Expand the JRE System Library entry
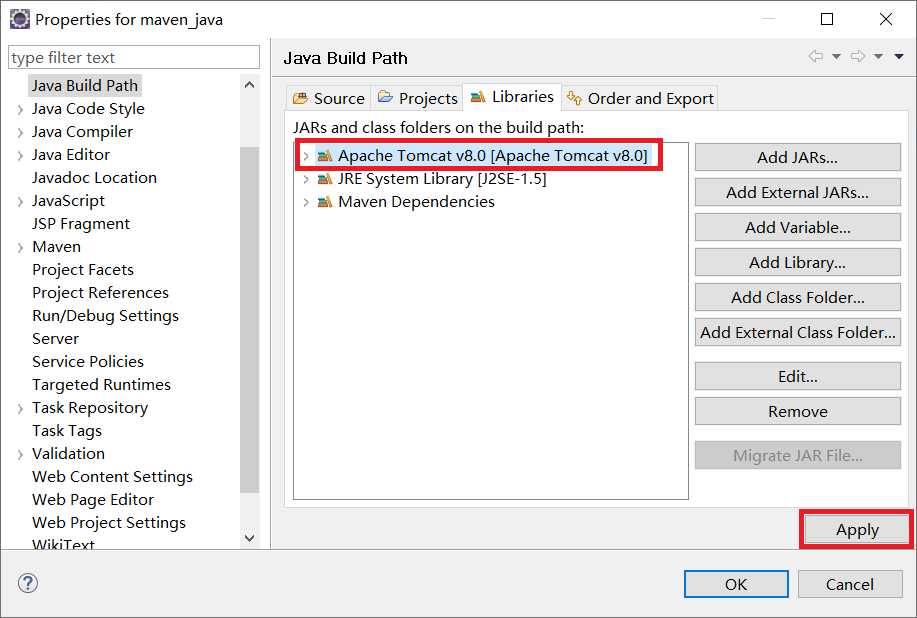 coord(305,179)
